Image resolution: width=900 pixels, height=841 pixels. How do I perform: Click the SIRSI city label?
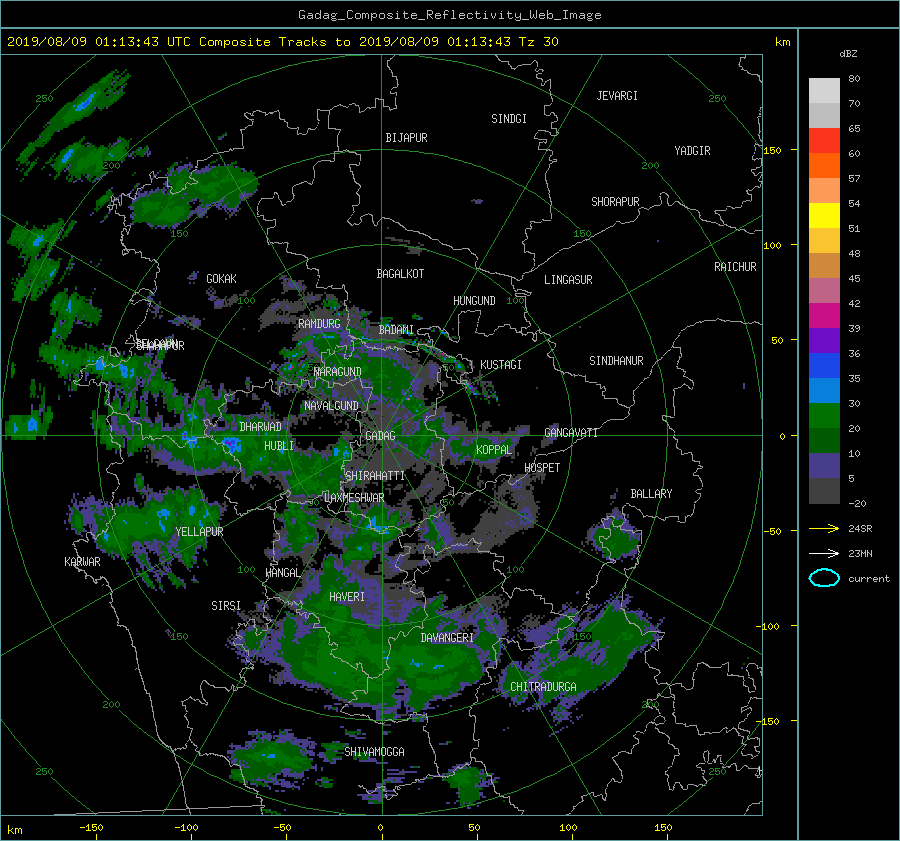click(x=226, y=606)
